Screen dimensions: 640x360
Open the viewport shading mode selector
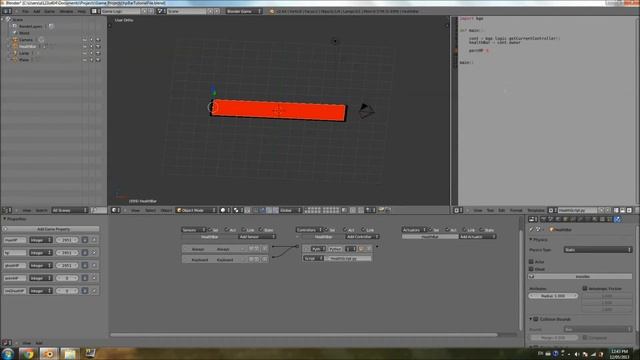[x=225, y=210]
